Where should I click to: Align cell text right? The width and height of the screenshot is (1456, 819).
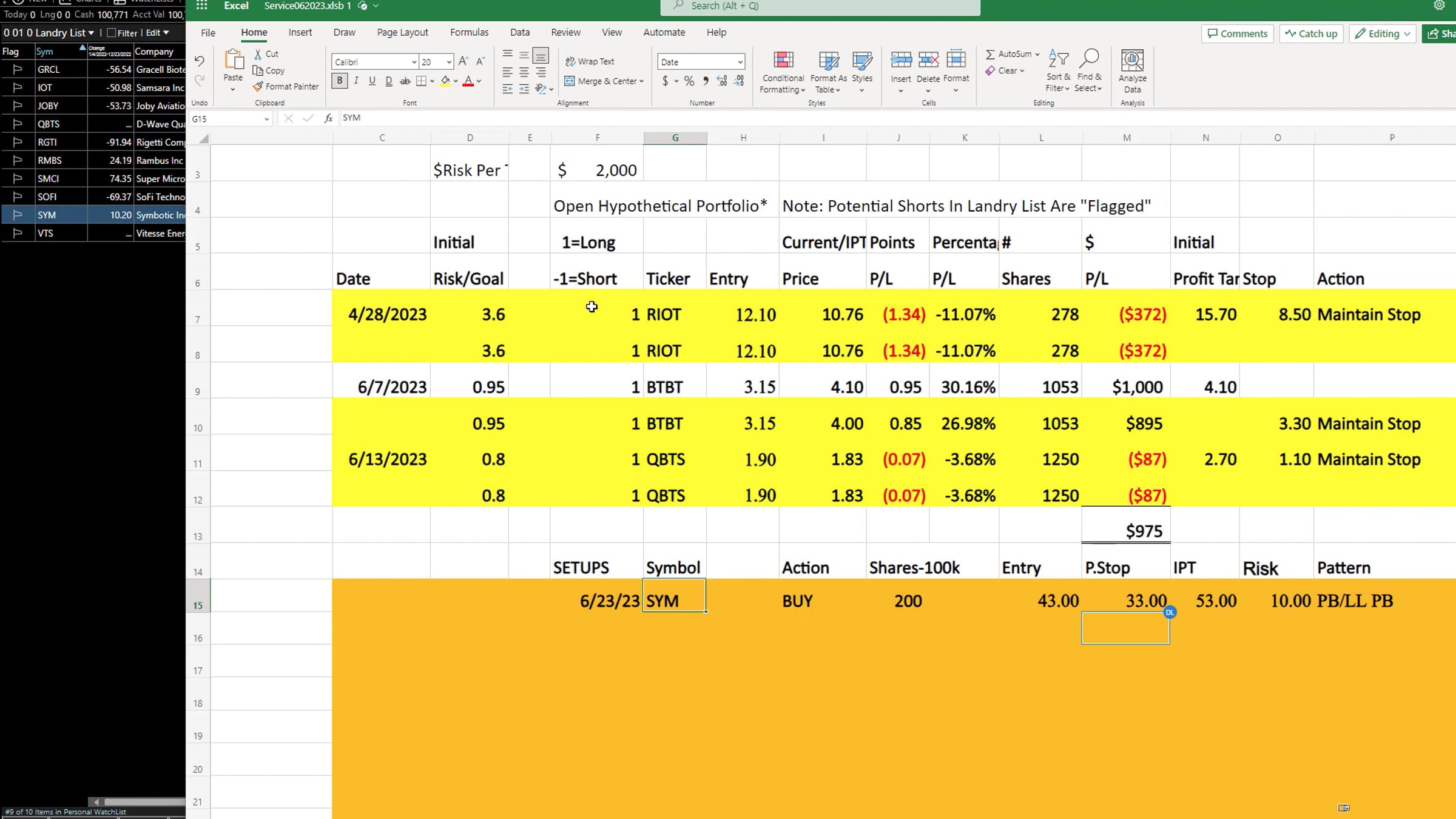click(541, 72)
